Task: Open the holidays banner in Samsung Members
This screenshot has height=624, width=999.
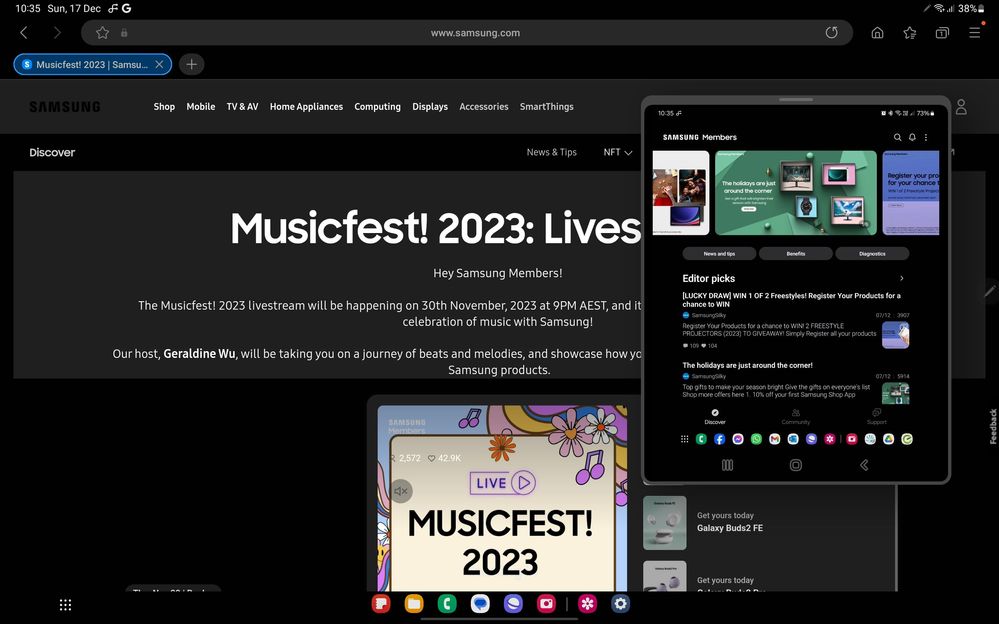Action: pos(796,192)
